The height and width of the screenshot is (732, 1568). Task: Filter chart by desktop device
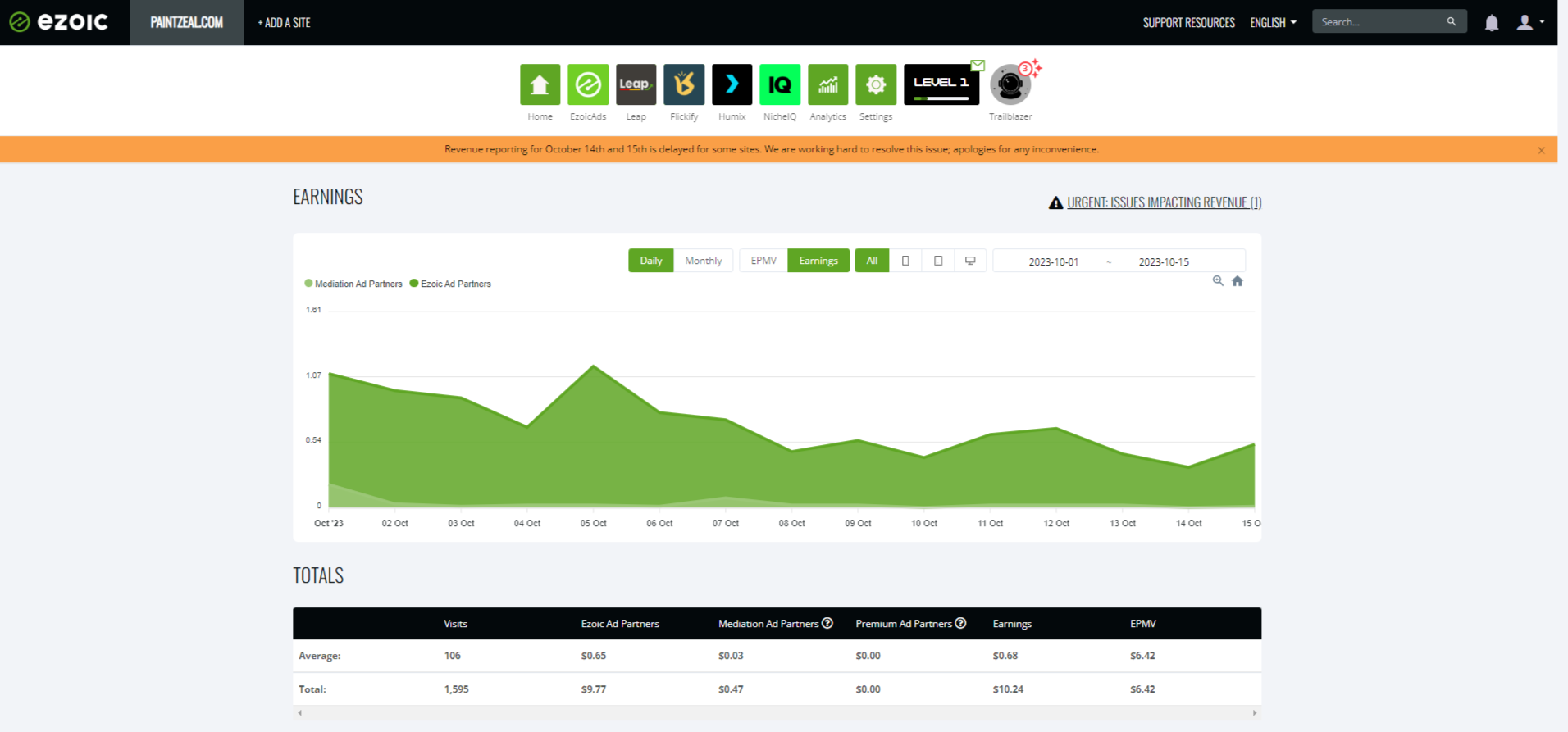[970, 261]
